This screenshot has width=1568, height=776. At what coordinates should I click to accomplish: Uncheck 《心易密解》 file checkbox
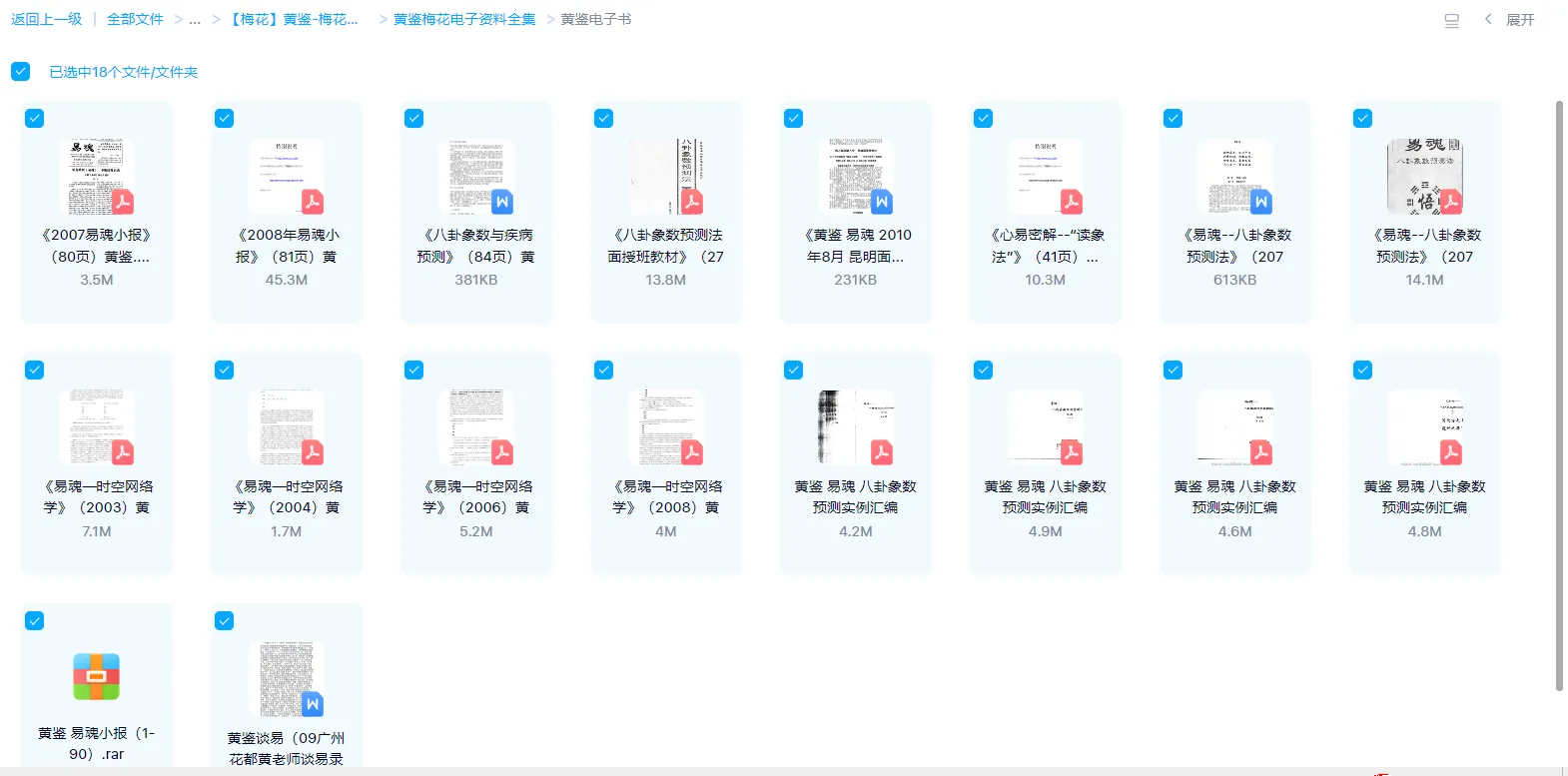click(x=983, y=118)
